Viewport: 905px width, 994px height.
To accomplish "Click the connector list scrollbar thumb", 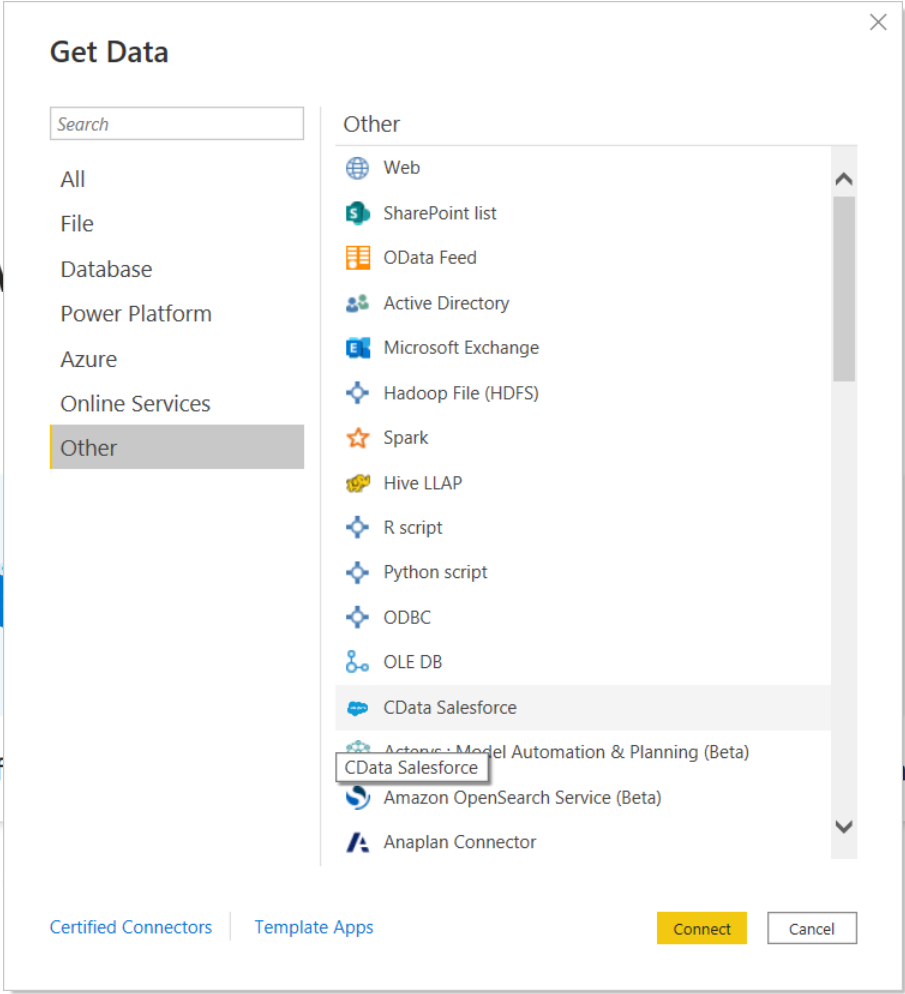I will click(x=843, y=288).
